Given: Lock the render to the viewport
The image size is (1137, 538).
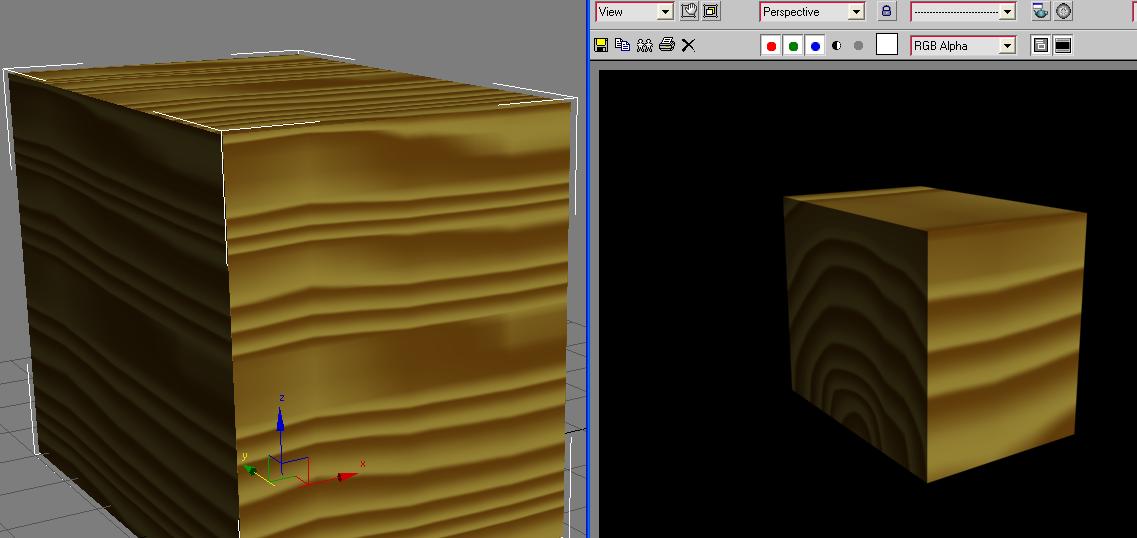Looking at the screenshot, I should click(887, 11).
